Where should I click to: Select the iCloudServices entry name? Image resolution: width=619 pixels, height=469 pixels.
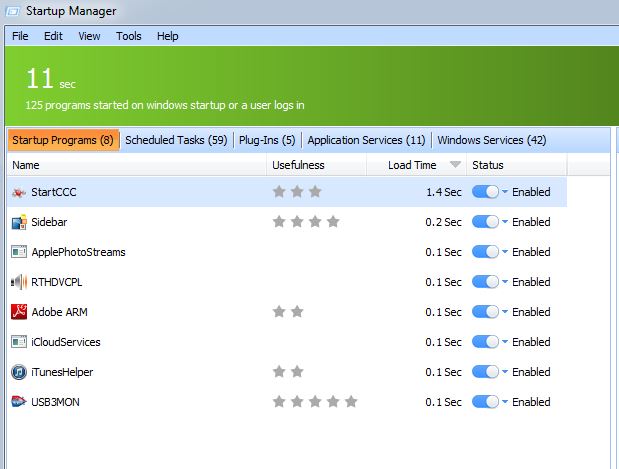point(66,342)
